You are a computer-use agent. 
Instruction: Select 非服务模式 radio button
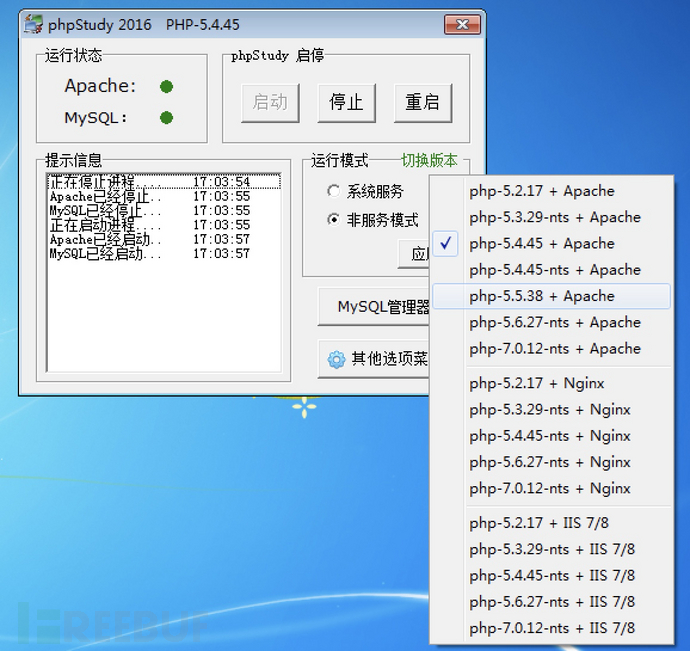[x=334, y=219]
